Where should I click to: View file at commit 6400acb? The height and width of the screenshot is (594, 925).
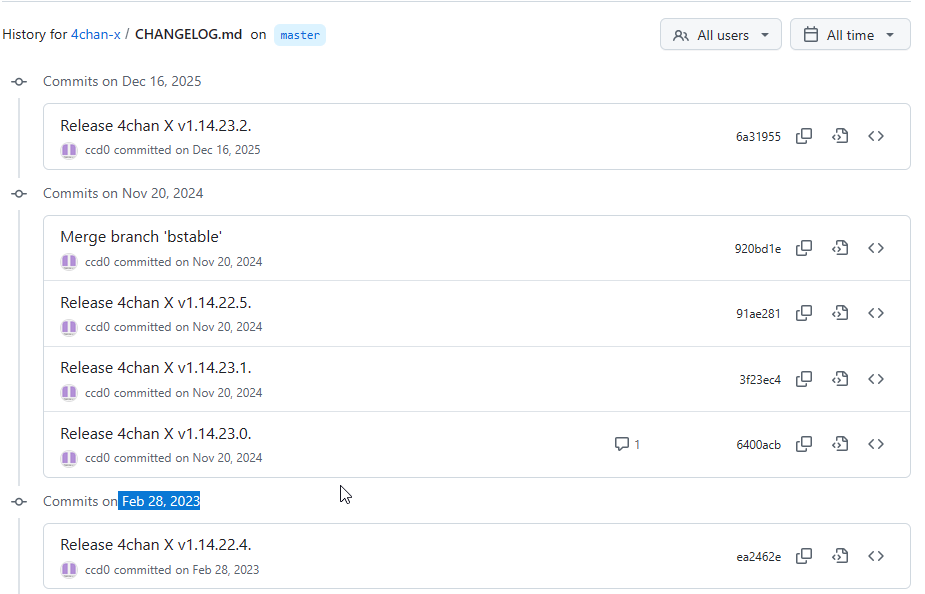(840, 444)
